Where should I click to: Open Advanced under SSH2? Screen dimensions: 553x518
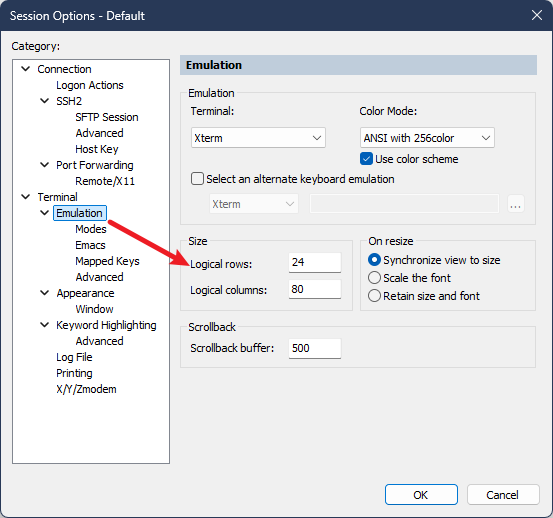[99, 133]
